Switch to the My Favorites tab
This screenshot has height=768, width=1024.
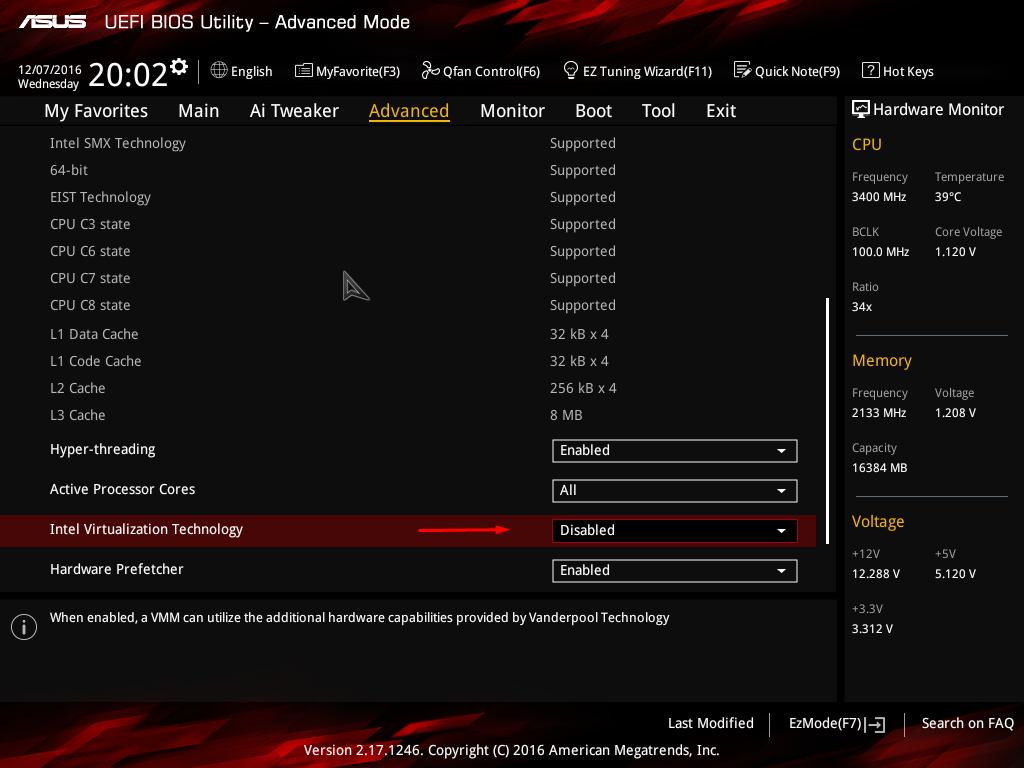coord(96,111)
